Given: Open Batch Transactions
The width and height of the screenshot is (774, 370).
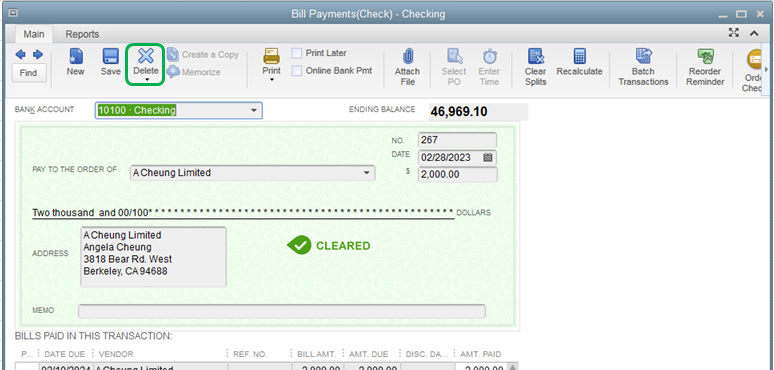Looking at the screenshot, I should click(643, 67).
